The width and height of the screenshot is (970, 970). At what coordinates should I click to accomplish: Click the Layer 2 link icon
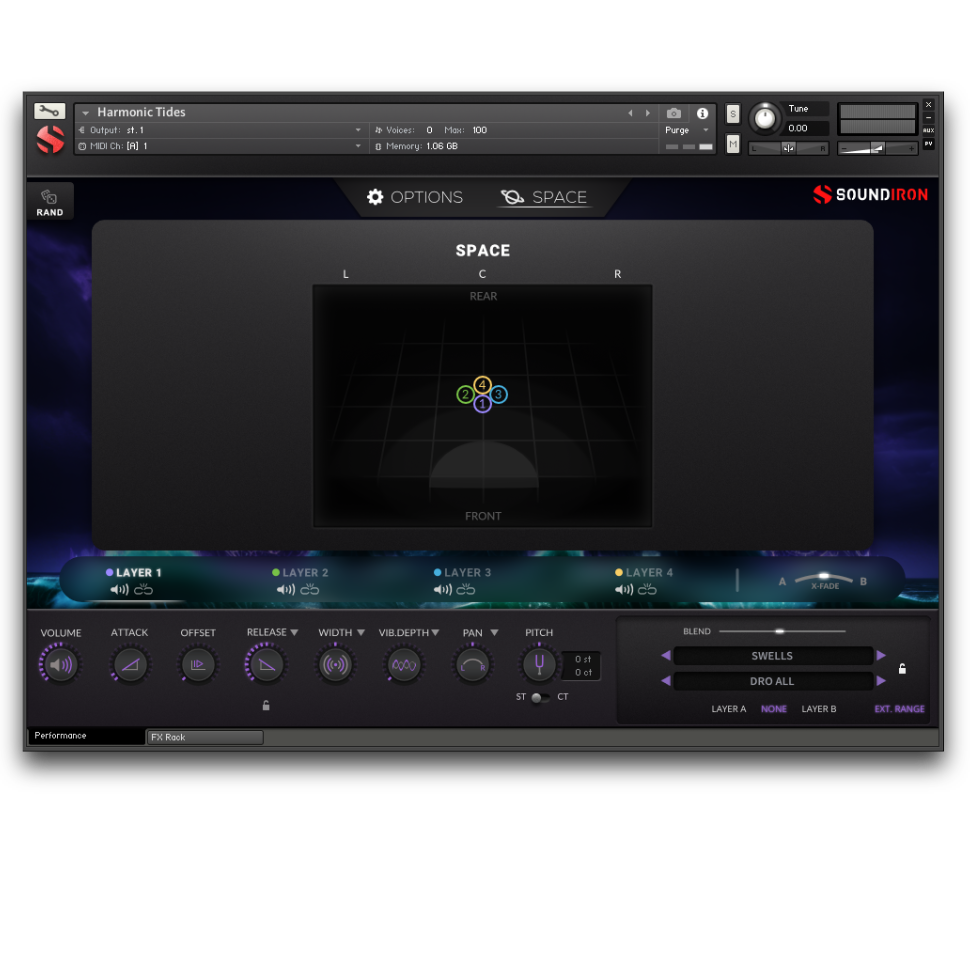point(310,590)
